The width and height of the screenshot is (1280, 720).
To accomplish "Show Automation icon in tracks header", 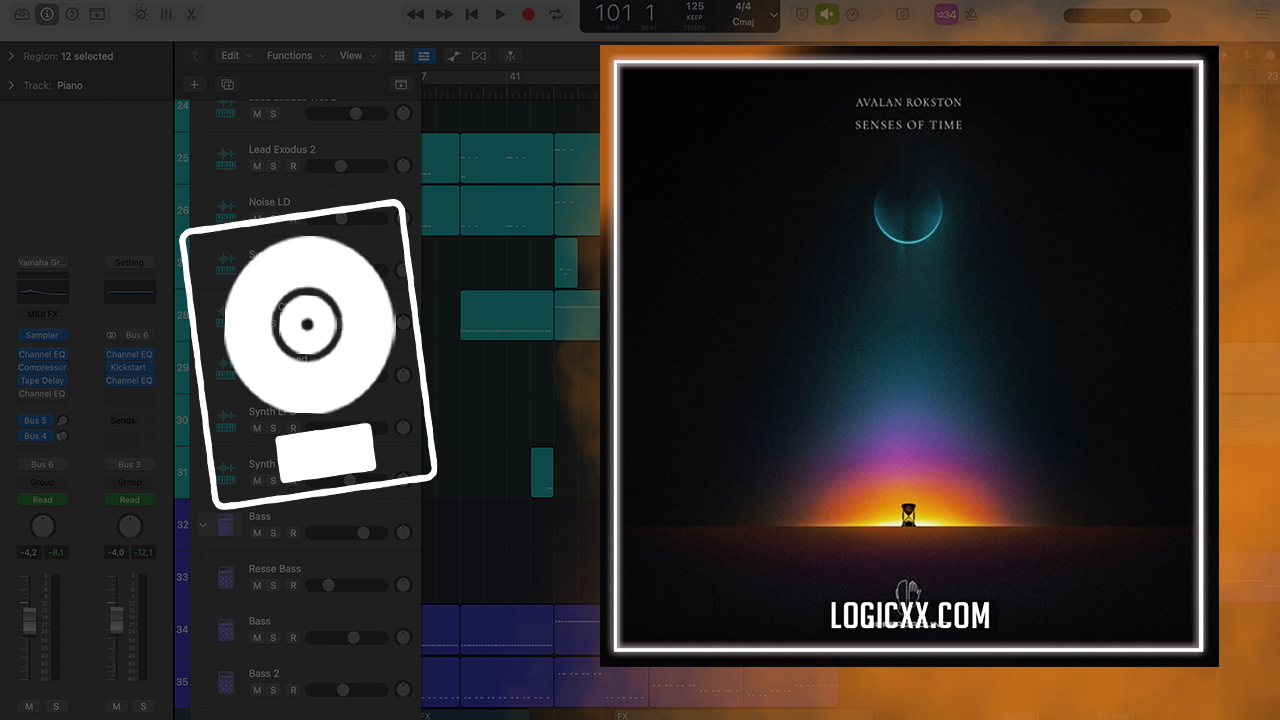I will click(x=454, y=56).
